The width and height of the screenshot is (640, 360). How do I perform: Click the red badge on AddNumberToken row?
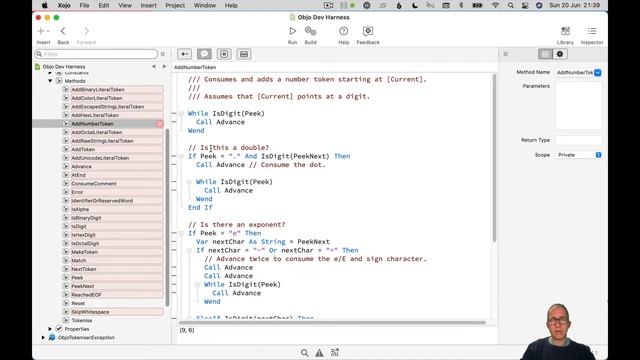coord(160,124)
